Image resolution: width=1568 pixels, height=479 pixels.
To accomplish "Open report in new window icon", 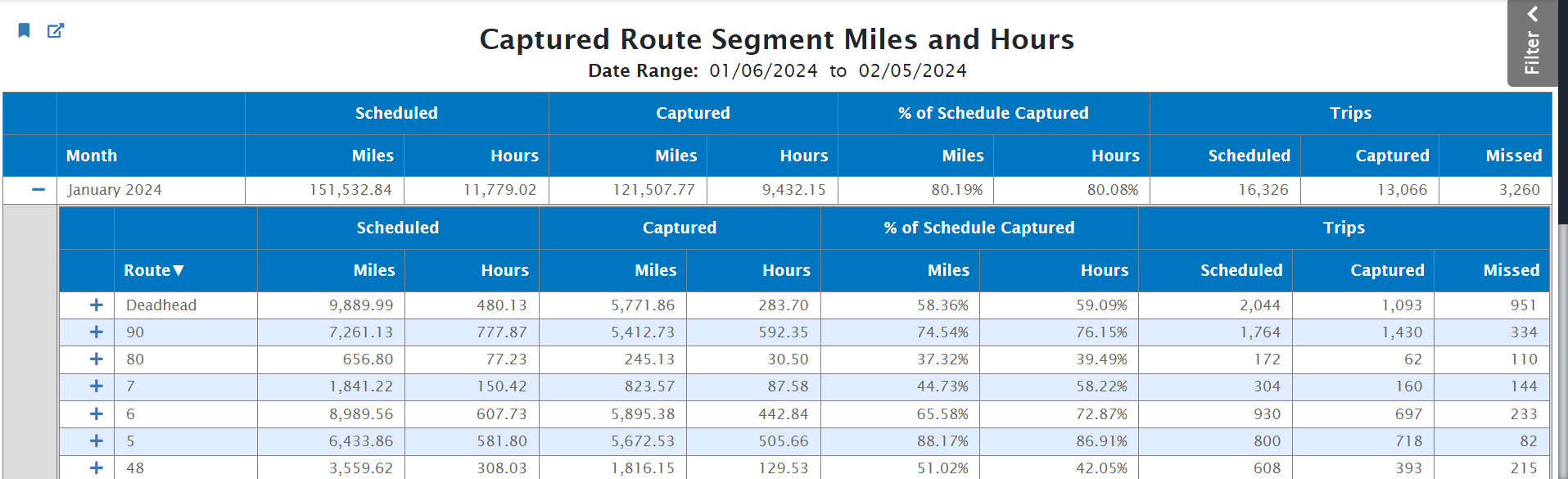I will click(x=56, y=31).
